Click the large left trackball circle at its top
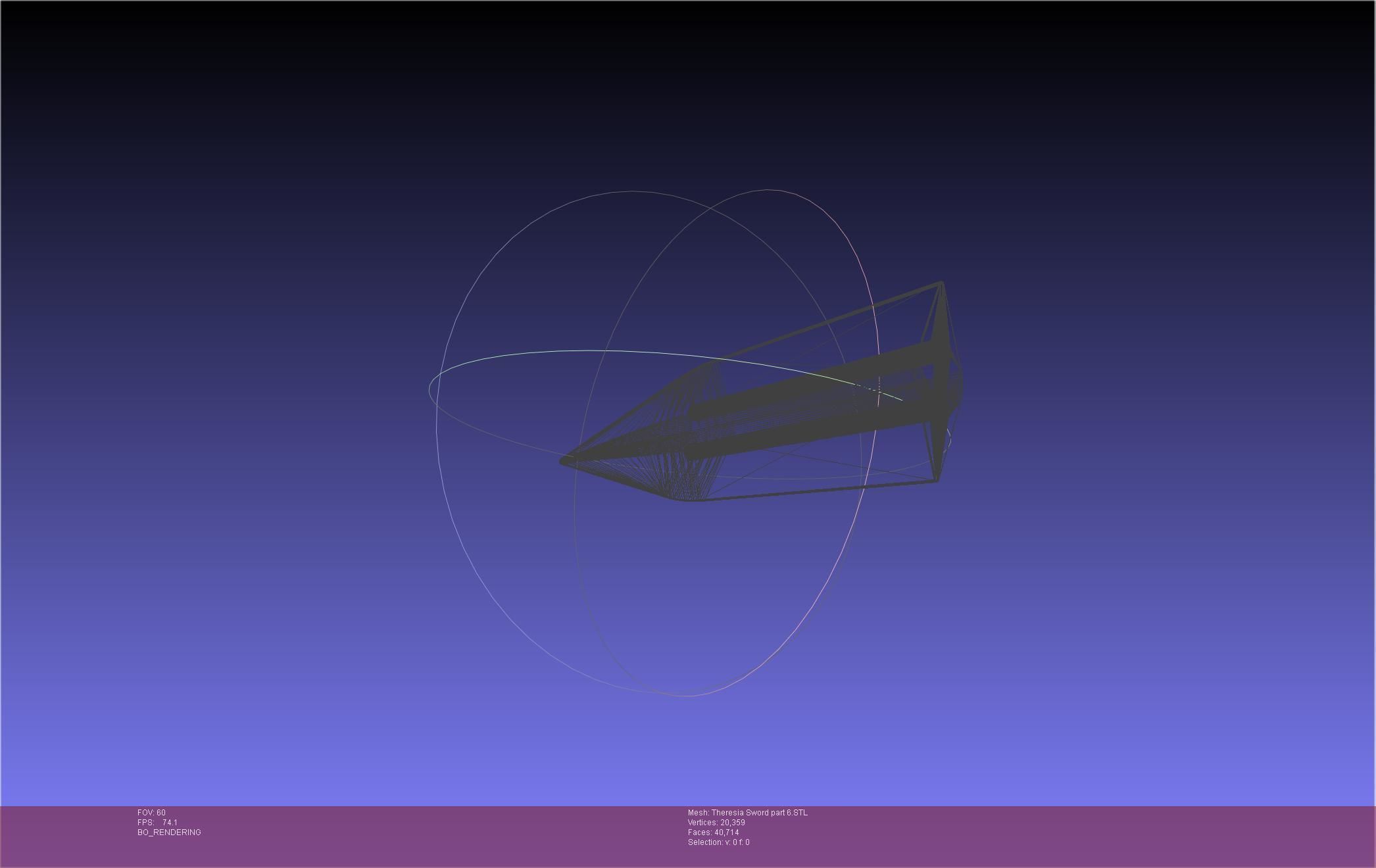 click(x=631, y=191)
